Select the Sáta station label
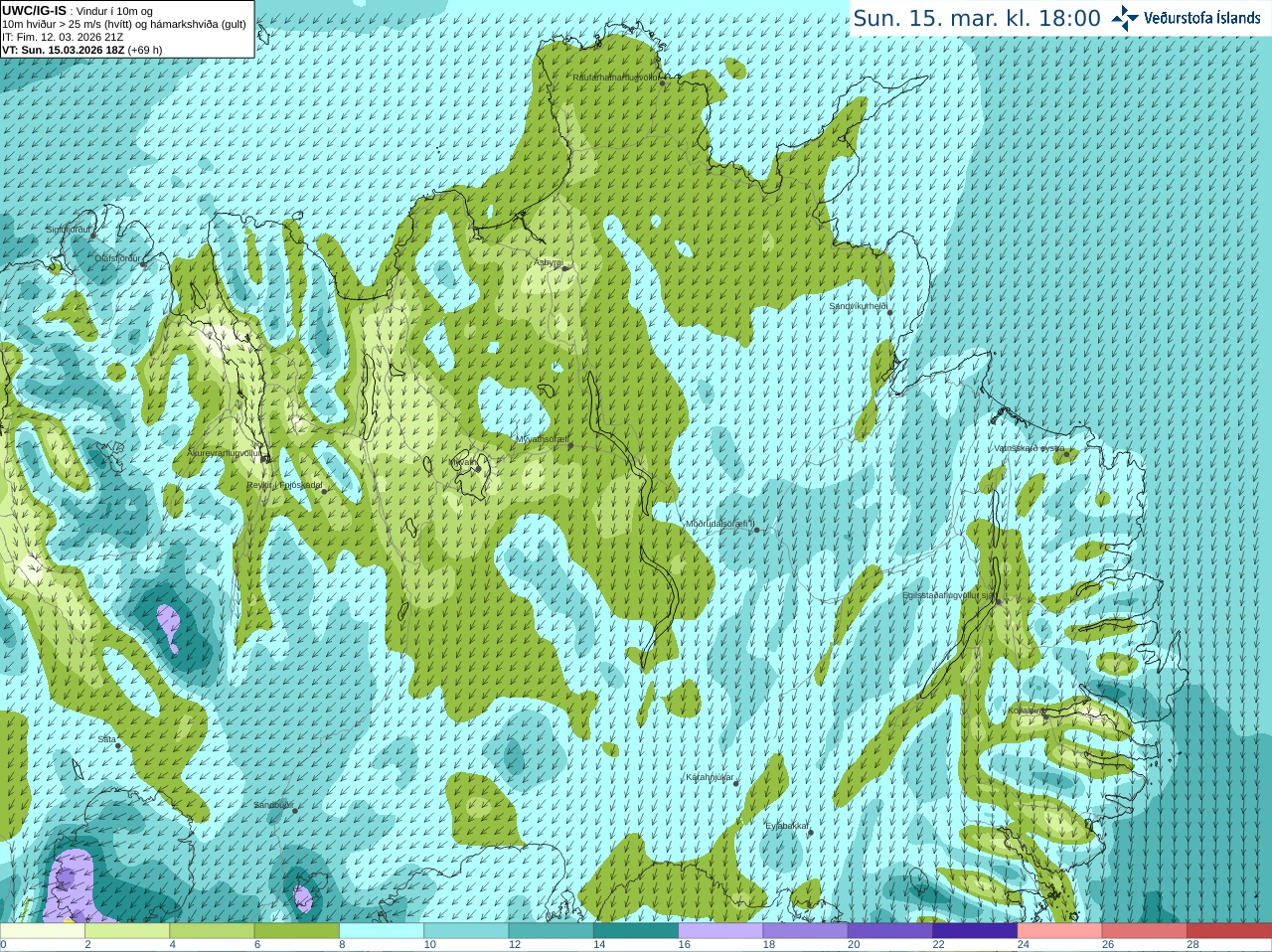The height and width of the screenshot is (952, 1272). tap(106, 739)
